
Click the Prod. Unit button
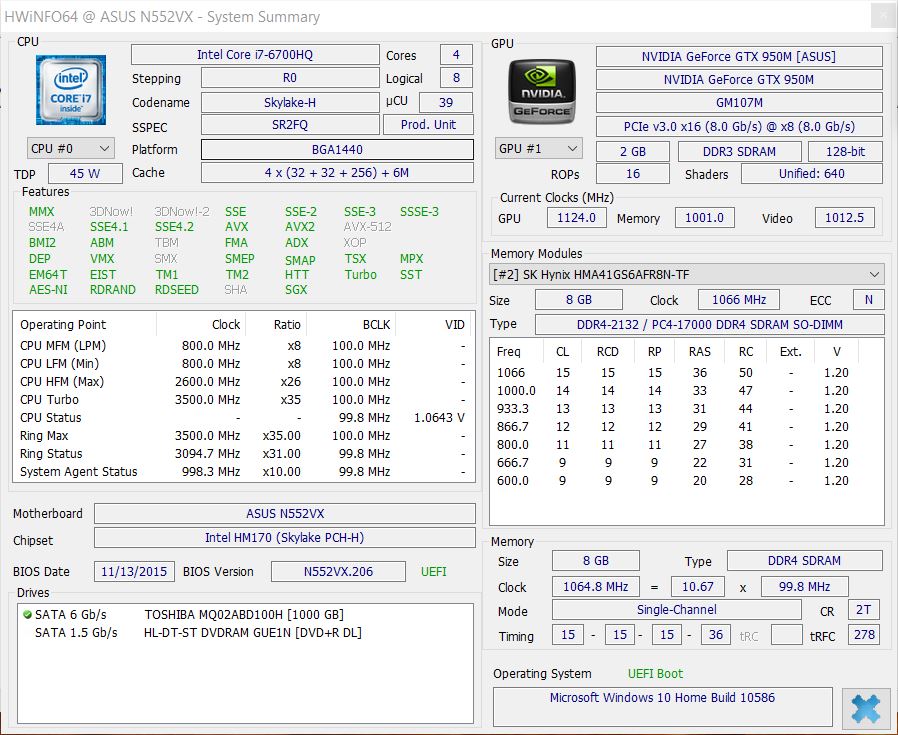click(428, 125)
